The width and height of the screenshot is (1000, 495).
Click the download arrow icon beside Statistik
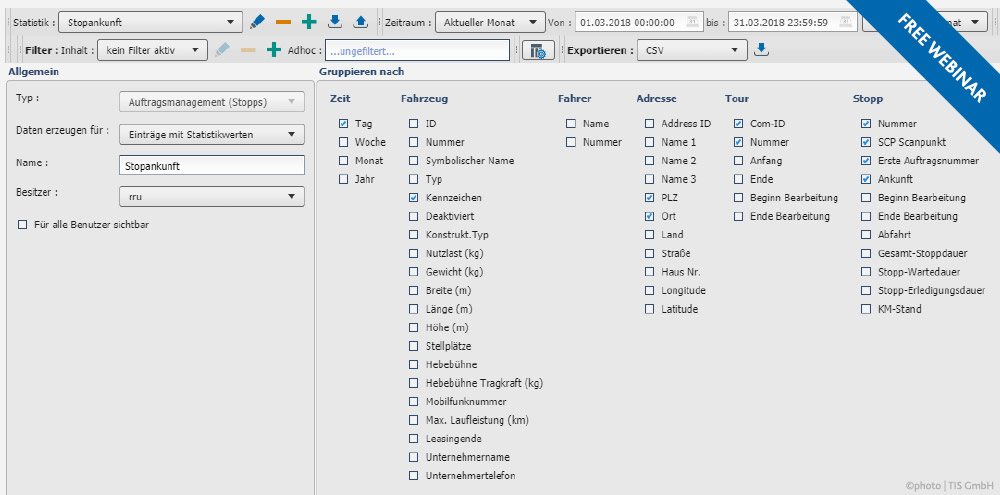(335, 21)
